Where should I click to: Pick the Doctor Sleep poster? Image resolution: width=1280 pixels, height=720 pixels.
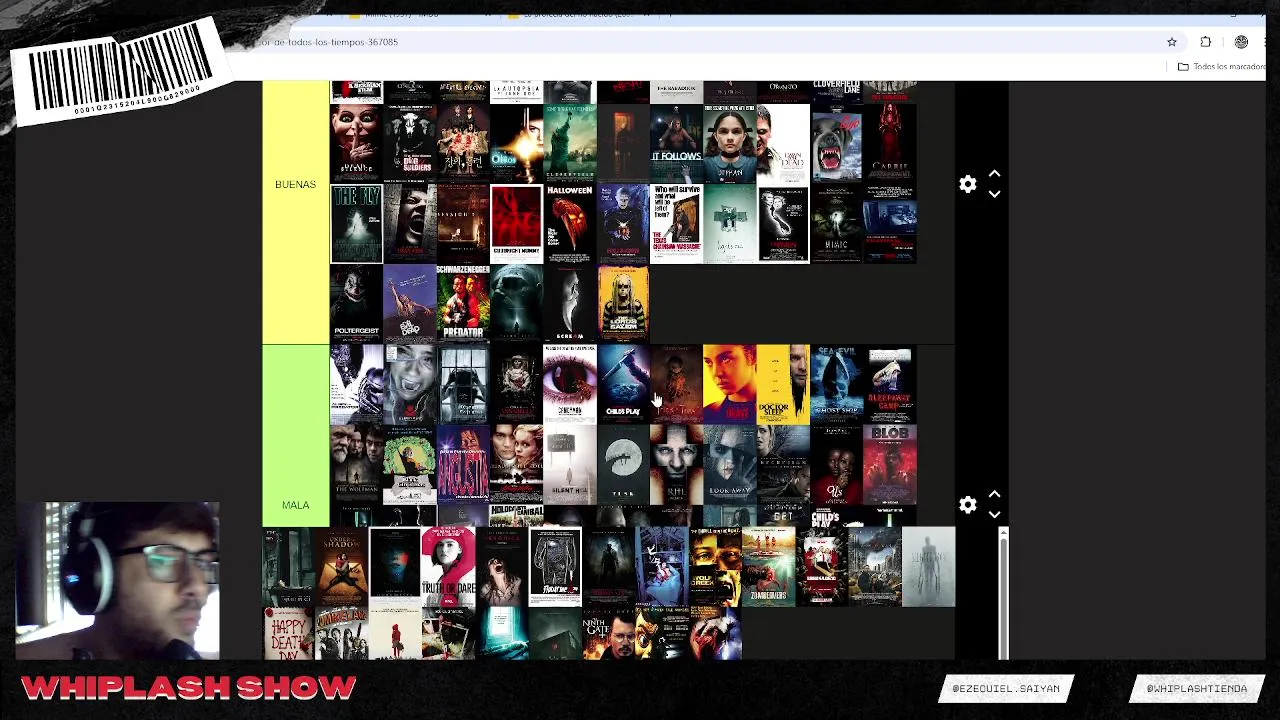coord(782,384)
